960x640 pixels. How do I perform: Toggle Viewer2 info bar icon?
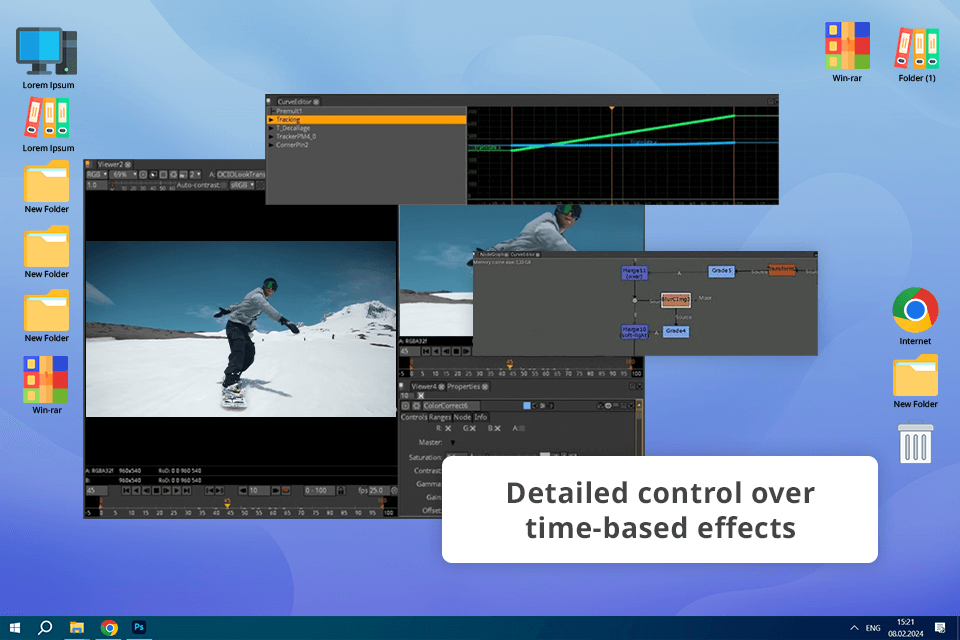183,175
